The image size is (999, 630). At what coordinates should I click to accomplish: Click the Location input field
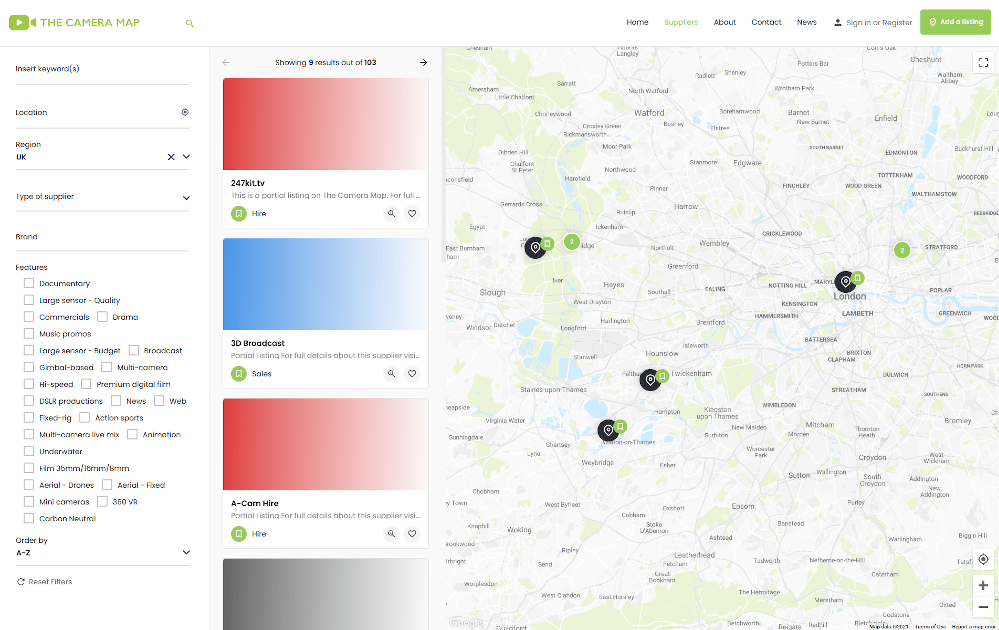tap(96, 113)
